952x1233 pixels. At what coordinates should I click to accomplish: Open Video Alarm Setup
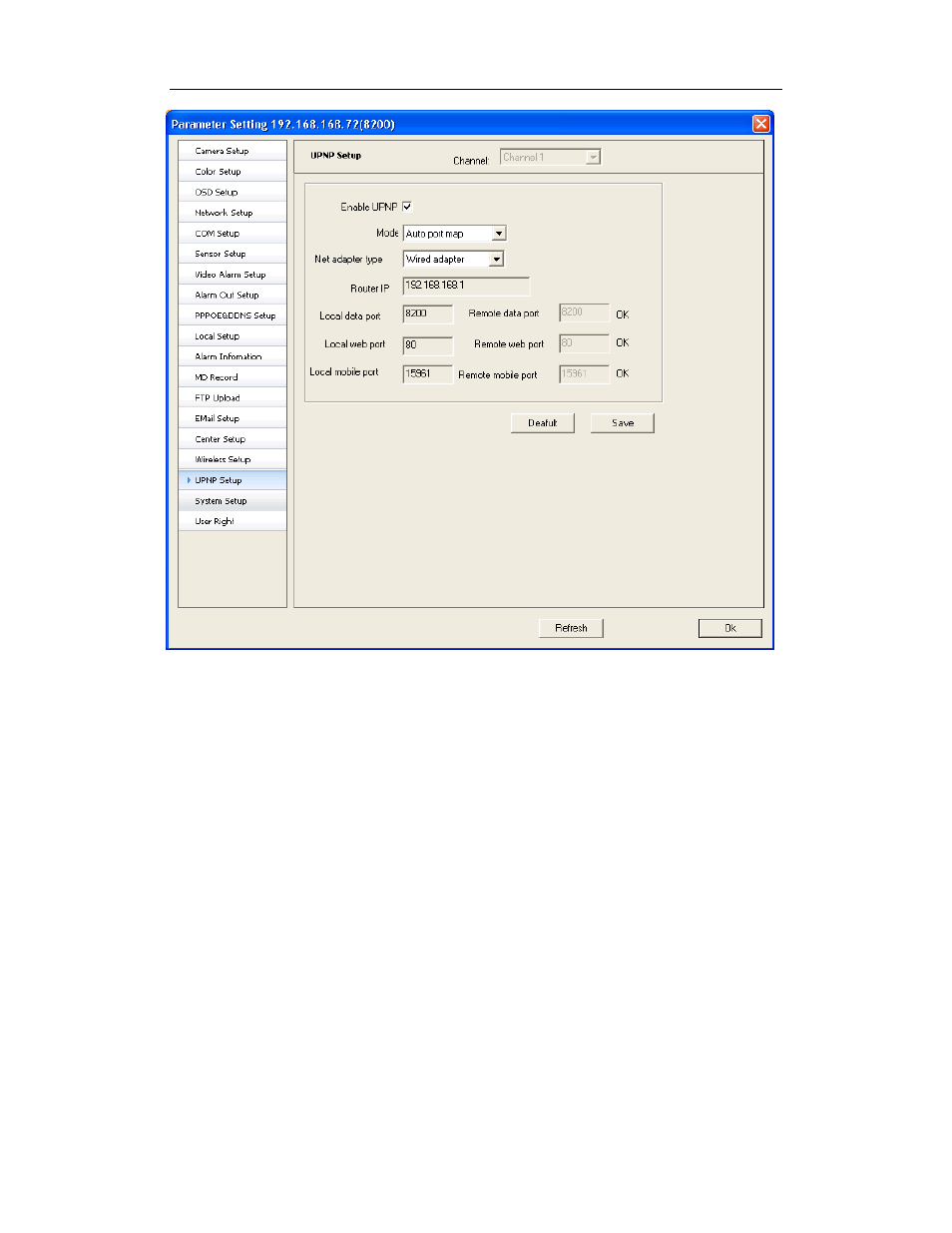(x=233, y=275)
